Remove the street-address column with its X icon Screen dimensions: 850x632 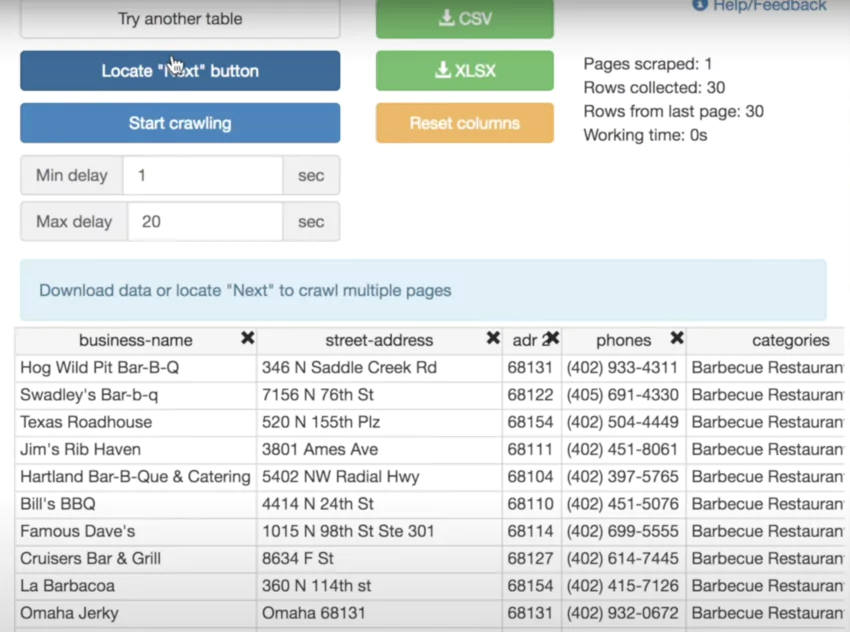click(493, 339)
